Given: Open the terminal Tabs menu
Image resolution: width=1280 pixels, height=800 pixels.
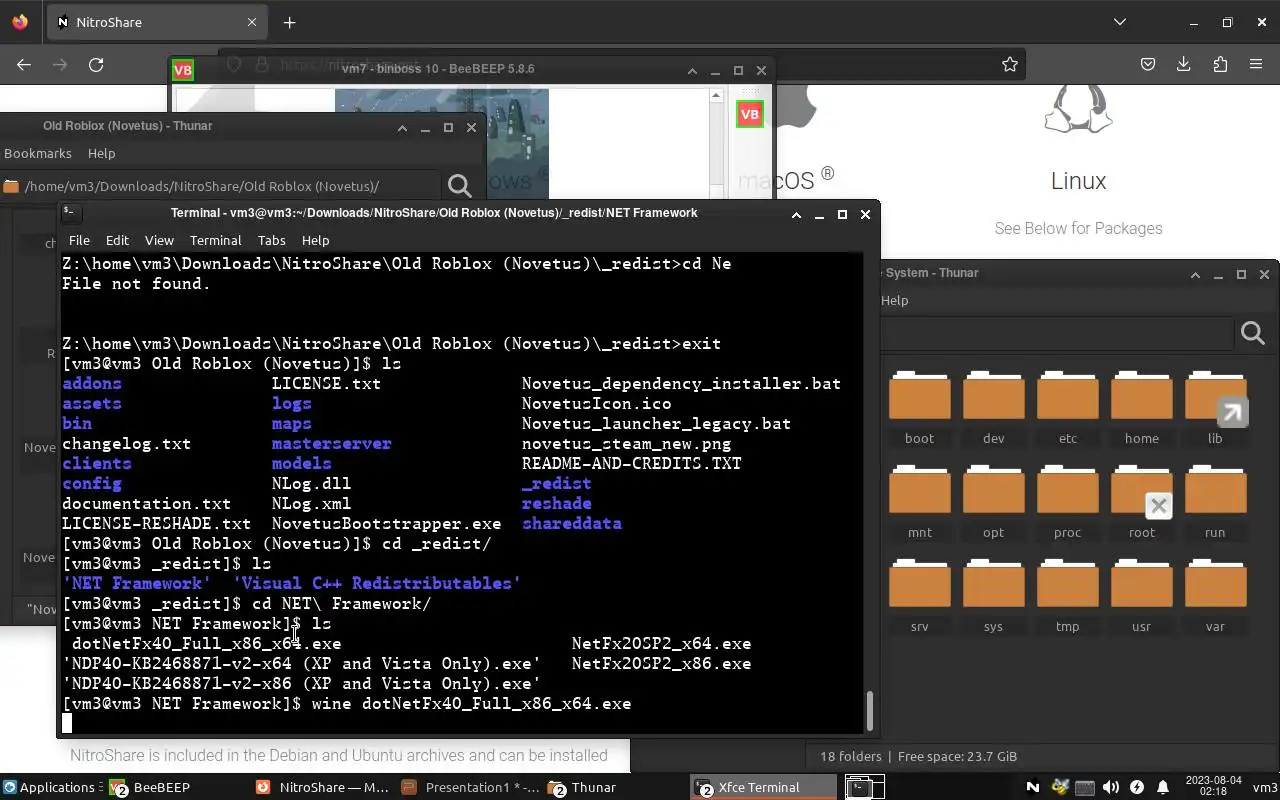Looking at the screenshot, I should (x=271, y=240).
